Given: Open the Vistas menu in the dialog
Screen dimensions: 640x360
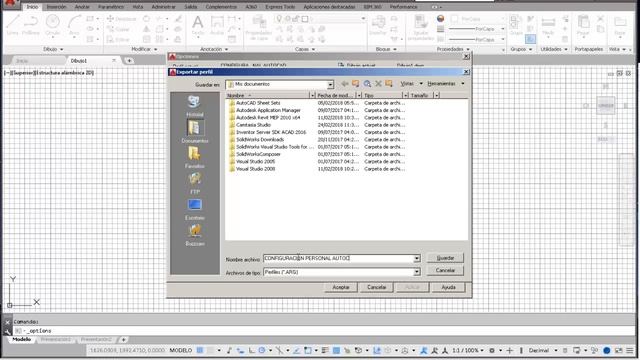Looking at the screenshot, I should click(x=411, y=84).
